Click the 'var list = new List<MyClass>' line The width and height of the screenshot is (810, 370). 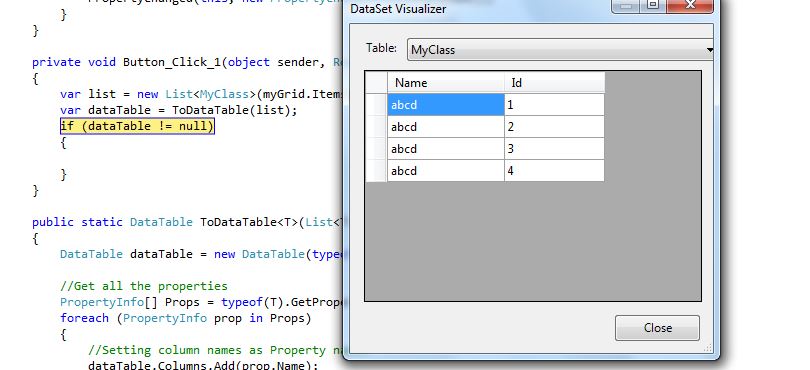[201, 95]
